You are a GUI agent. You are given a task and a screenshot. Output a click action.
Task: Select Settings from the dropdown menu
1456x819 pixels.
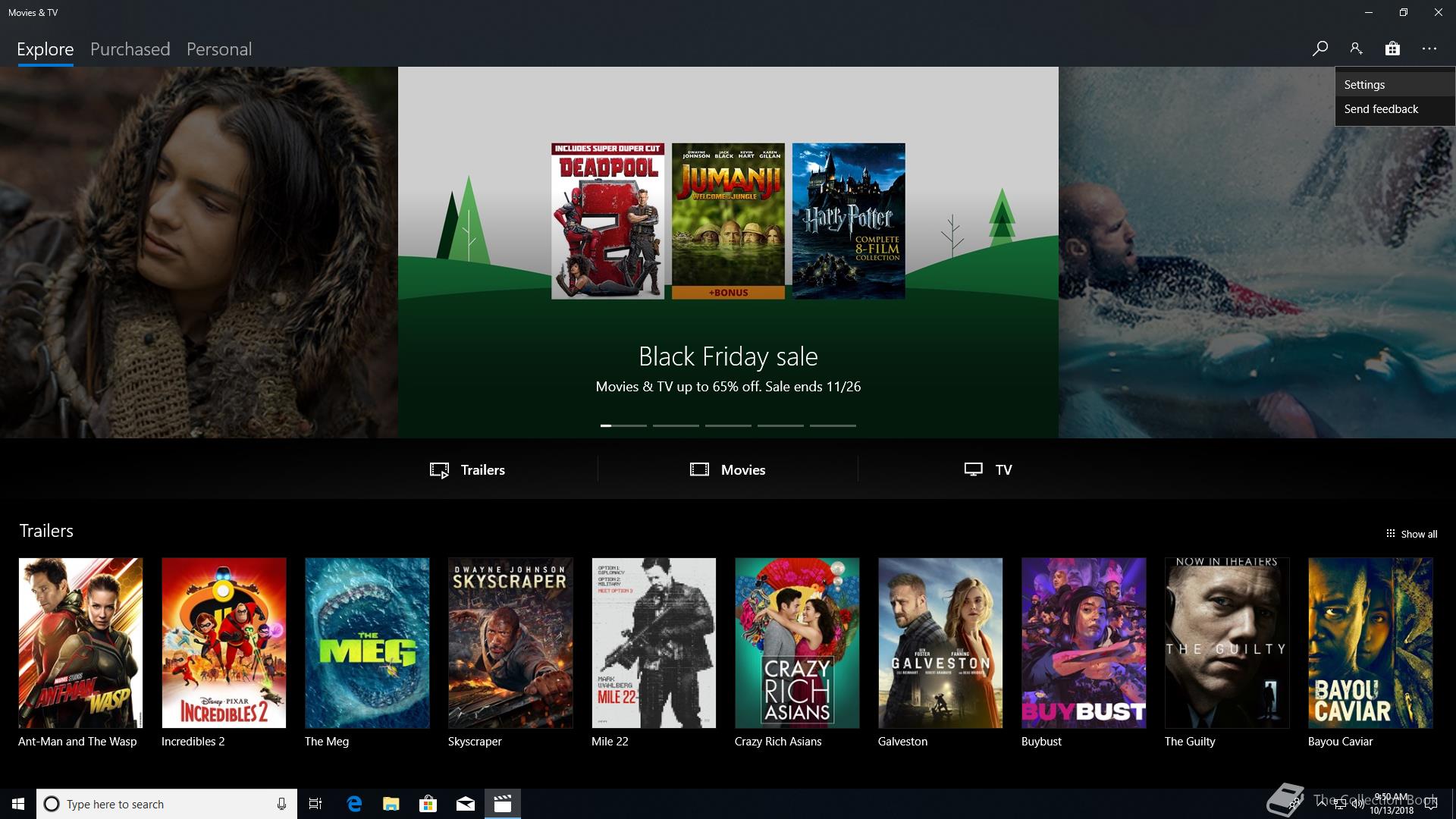[x=1364, y=85]
